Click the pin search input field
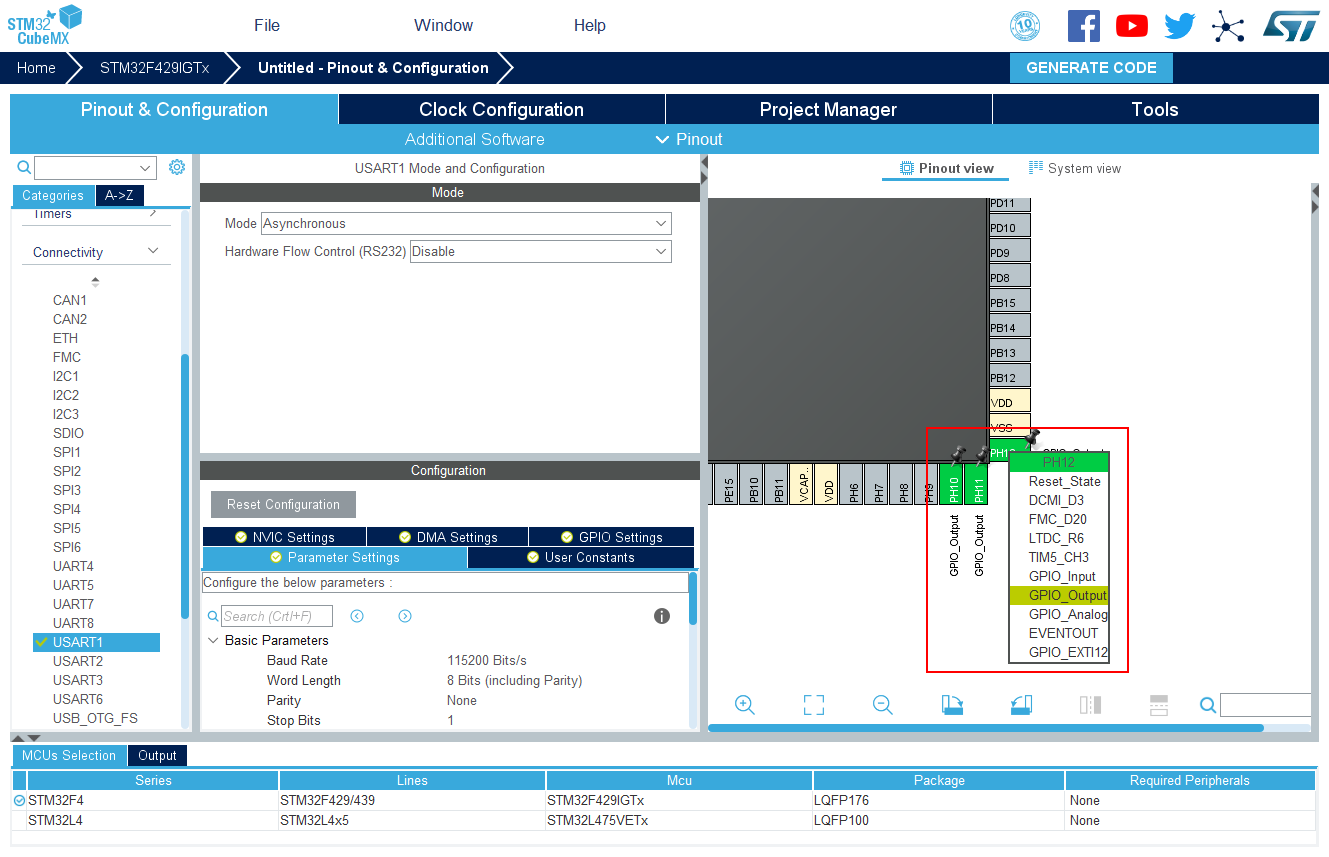1329x857 pixels. click(1265, 705)
